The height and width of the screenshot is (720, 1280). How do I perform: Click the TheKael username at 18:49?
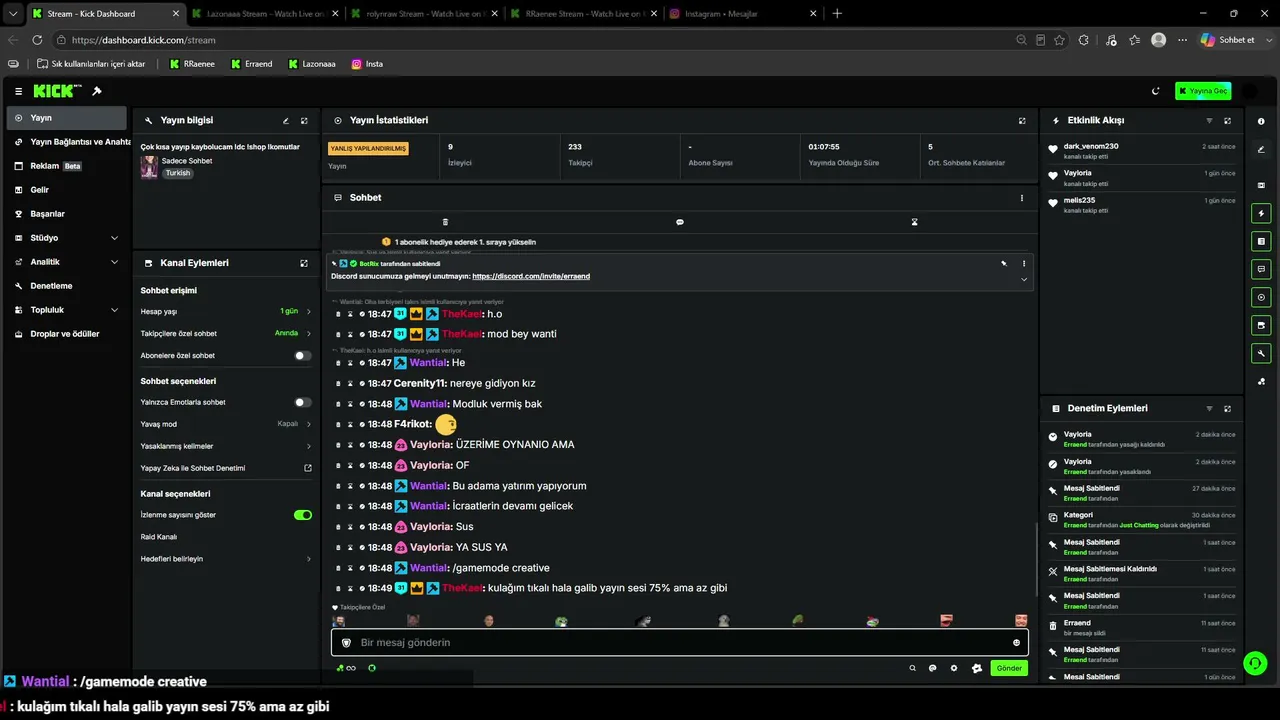(463, 588)
